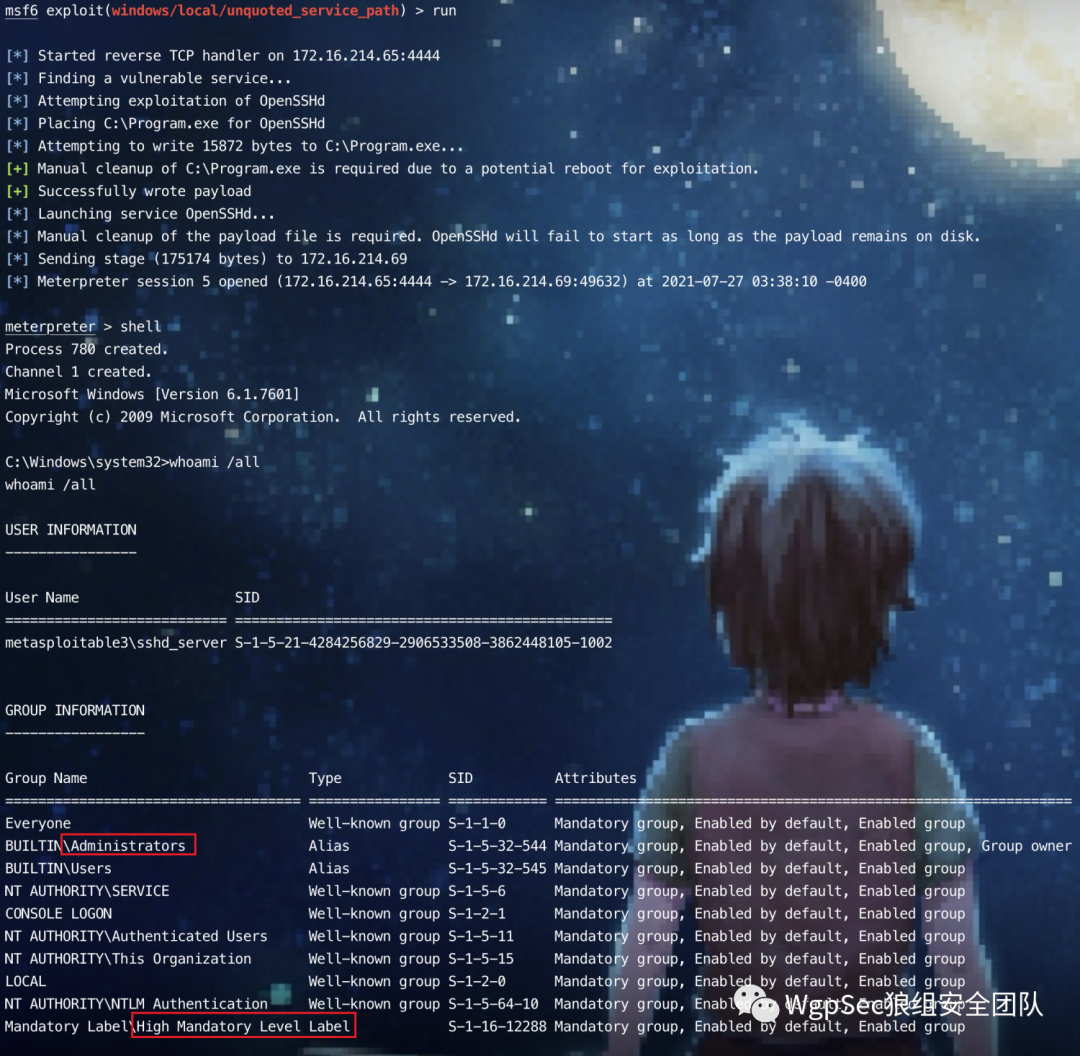Select the user SID ending in 1002
The image size is (1080, 1056).
pos(424,643)
